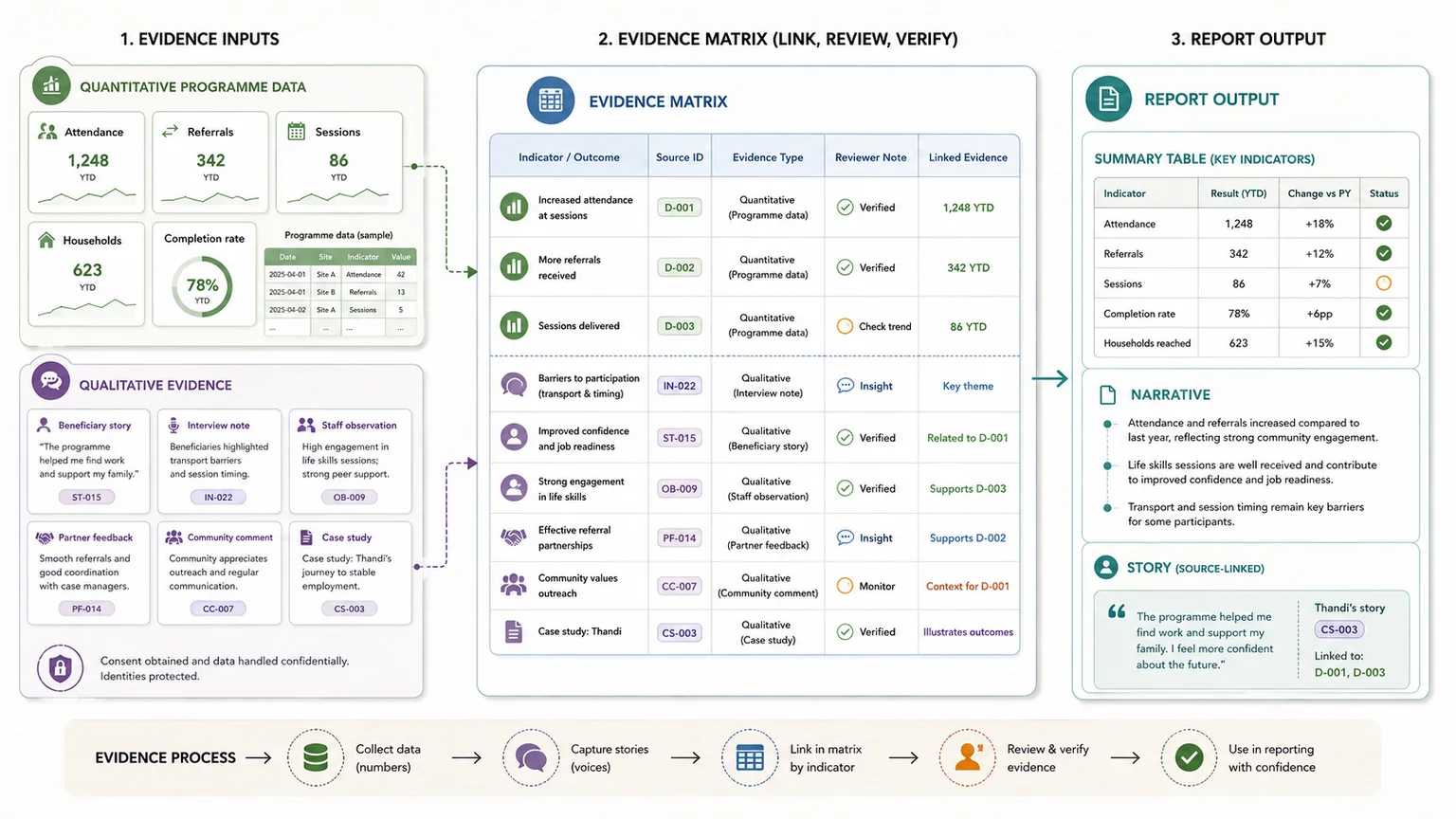The image size is (1456, 819).
Task: Click the Collect data database icon
Action: 316,757
